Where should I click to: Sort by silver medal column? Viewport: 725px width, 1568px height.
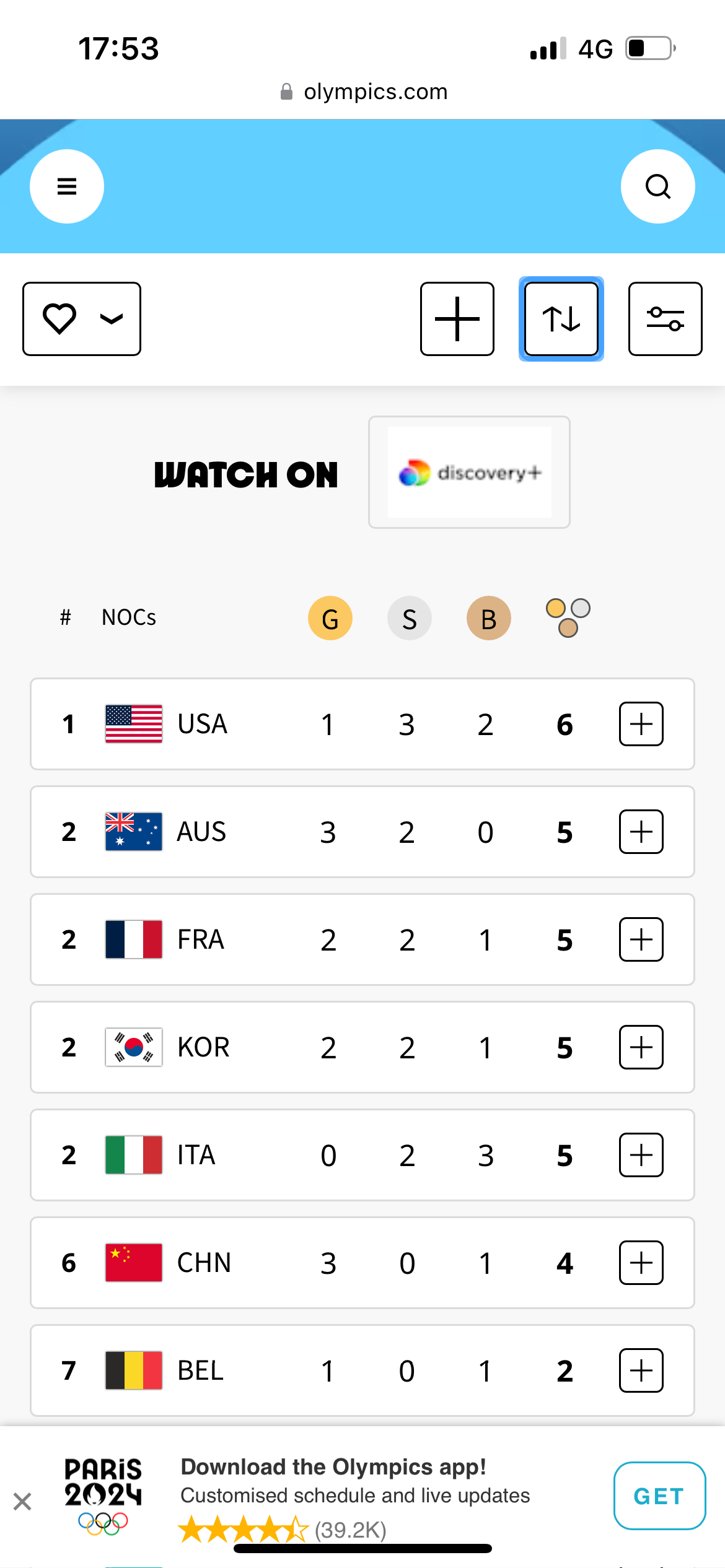point(409,618)
